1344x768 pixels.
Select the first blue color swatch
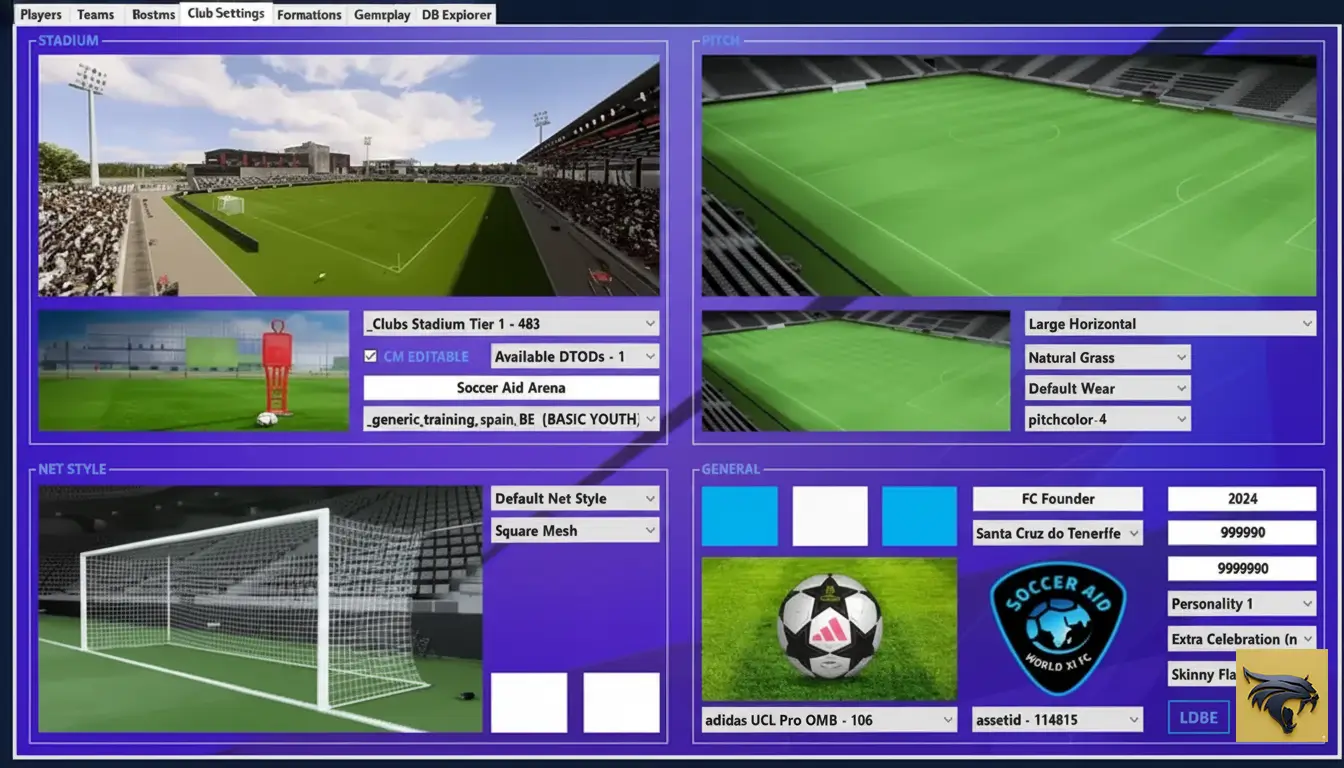tap(739, 516)
